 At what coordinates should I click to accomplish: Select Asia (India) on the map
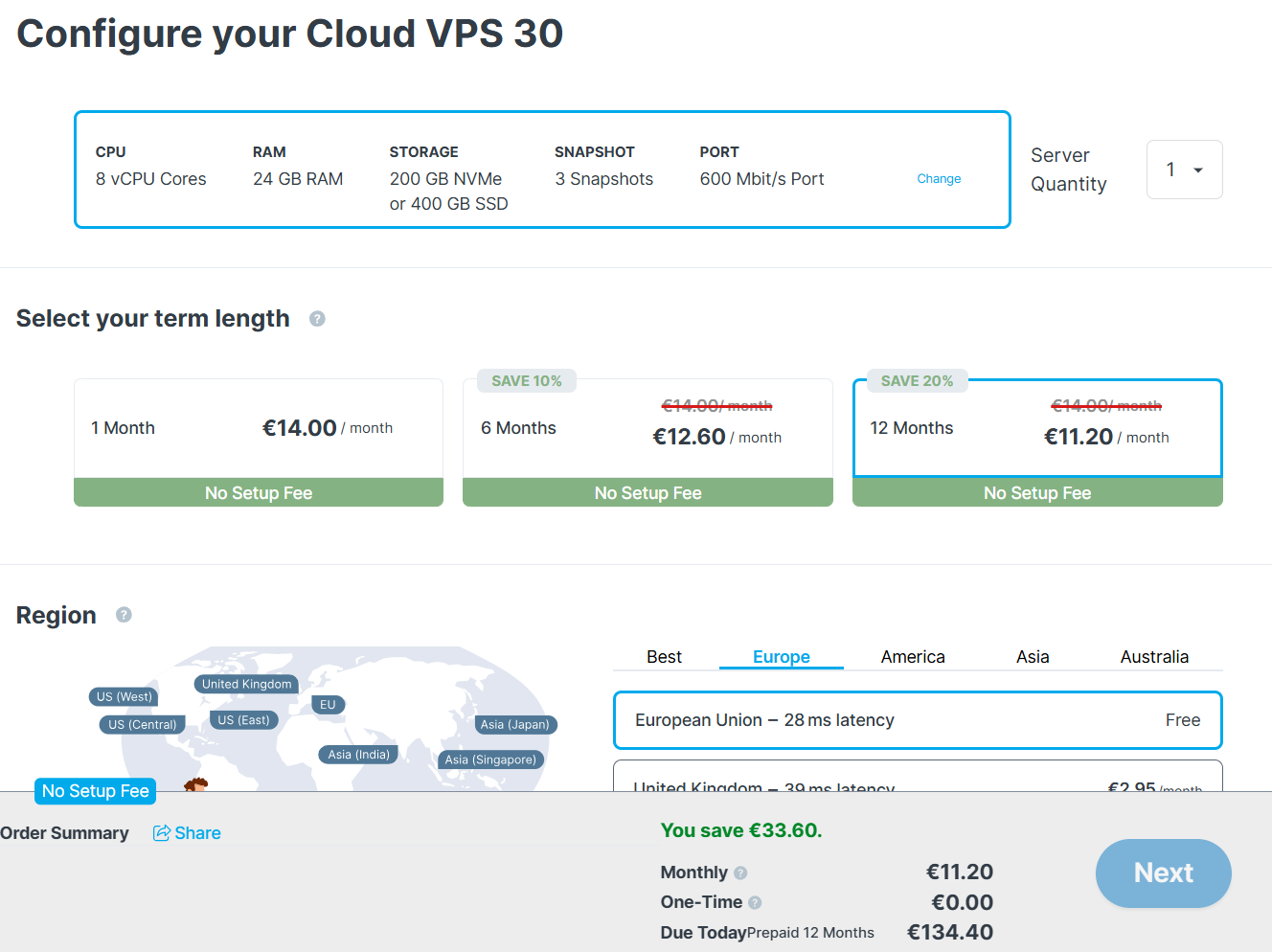[x=359, y=755]
